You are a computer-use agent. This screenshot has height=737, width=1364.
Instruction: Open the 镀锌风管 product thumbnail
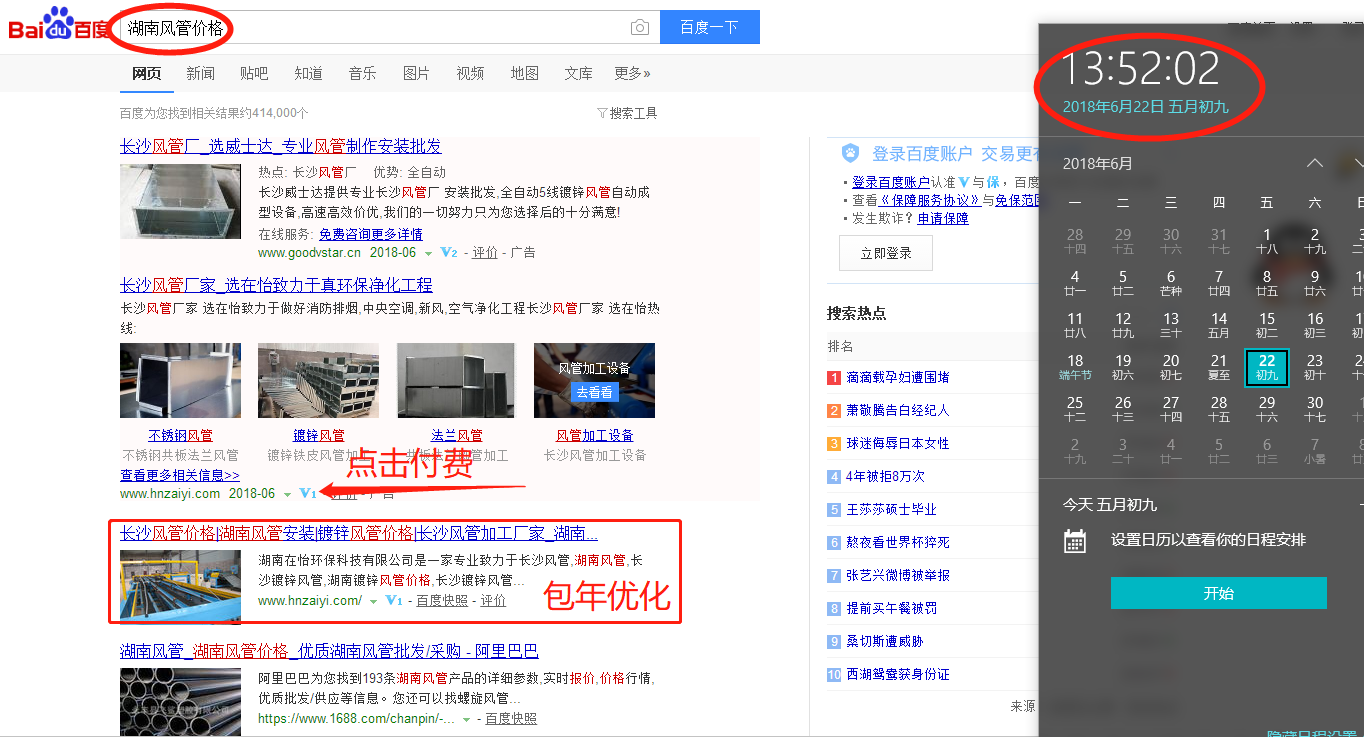click(319, 380)
